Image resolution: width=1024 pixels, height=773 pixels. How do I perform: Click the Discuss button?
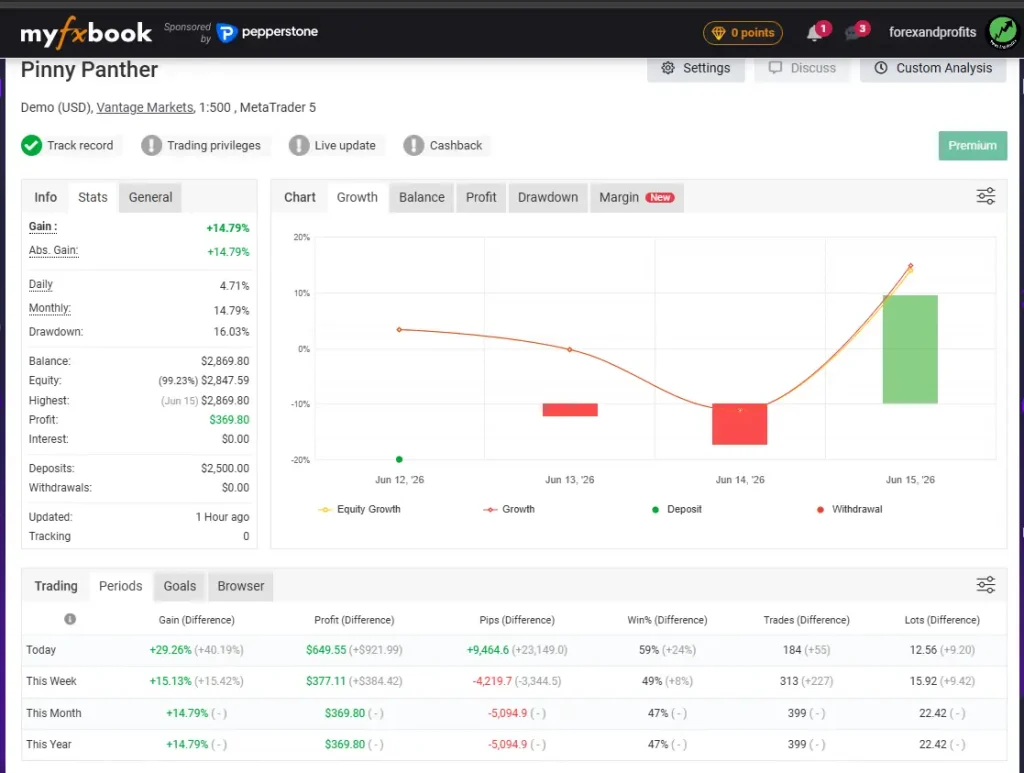803,69
